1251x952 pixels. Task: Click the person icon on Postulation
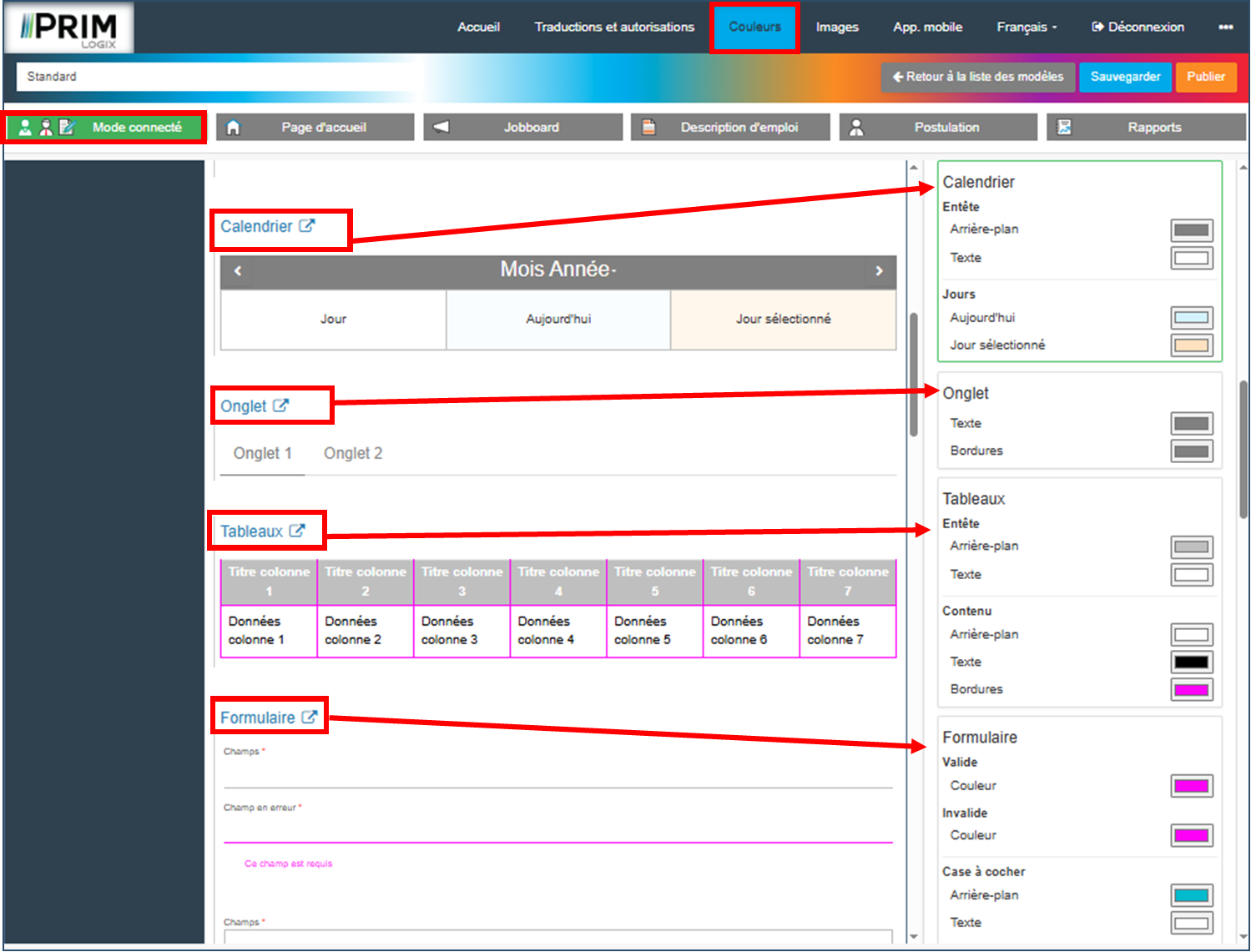coord(856,128)
